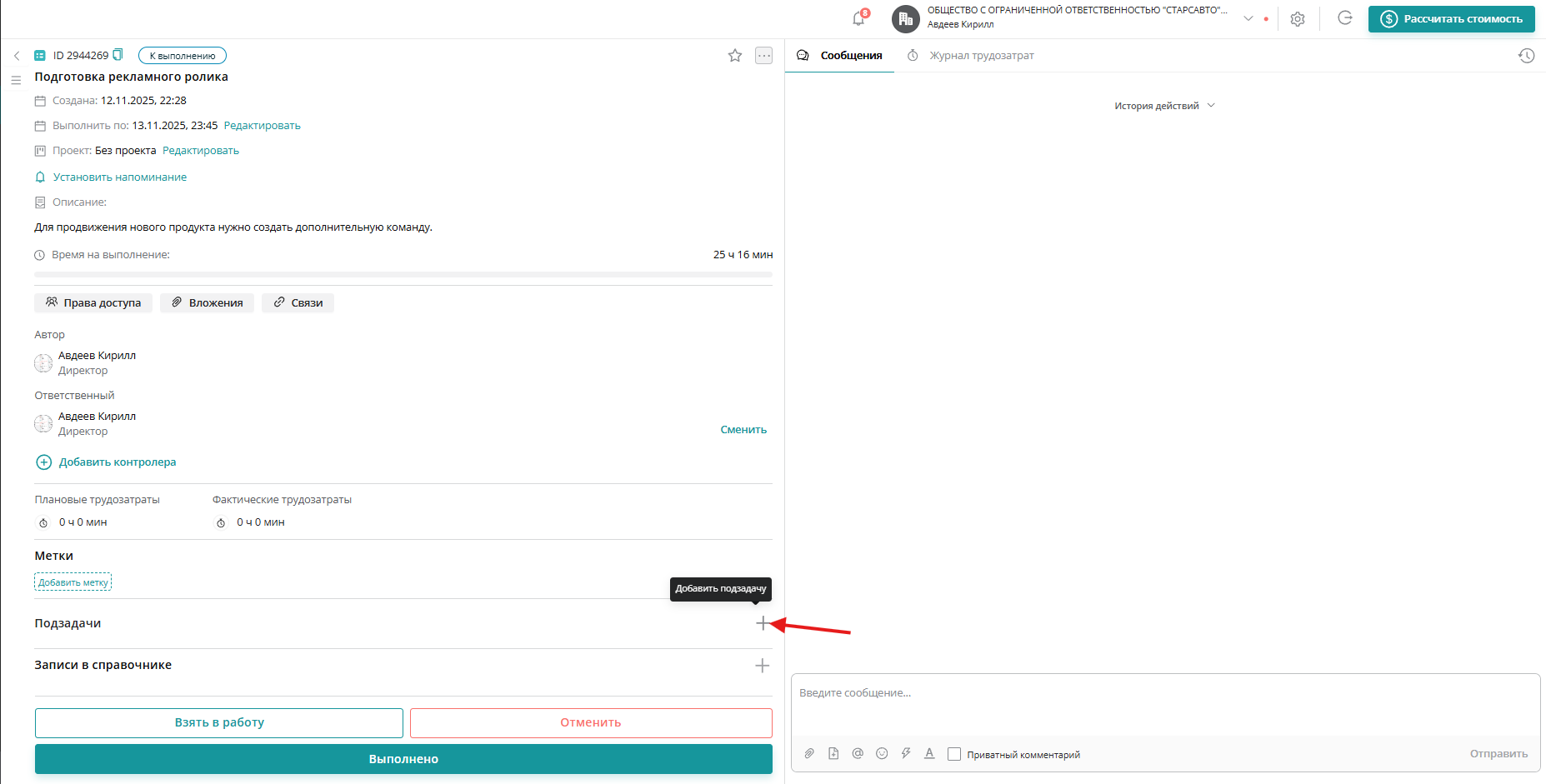This screenshot has width=1546, height=784.
Task: Open the action history clock icon
Action: click(1527, 56)
